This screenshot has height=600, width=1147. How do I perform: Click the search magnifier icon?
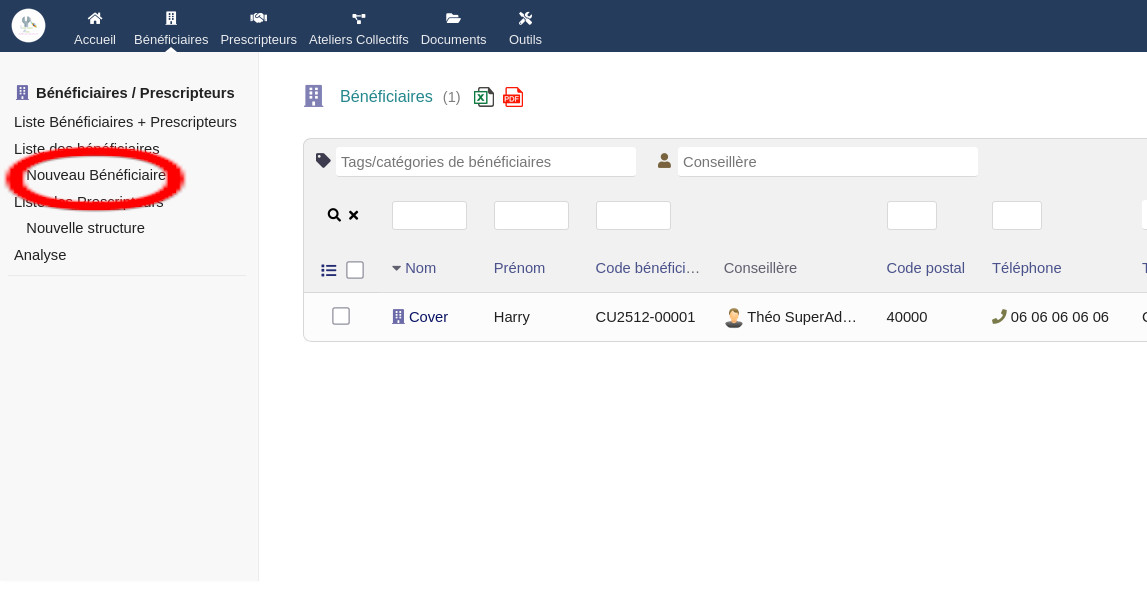[334, 215]
